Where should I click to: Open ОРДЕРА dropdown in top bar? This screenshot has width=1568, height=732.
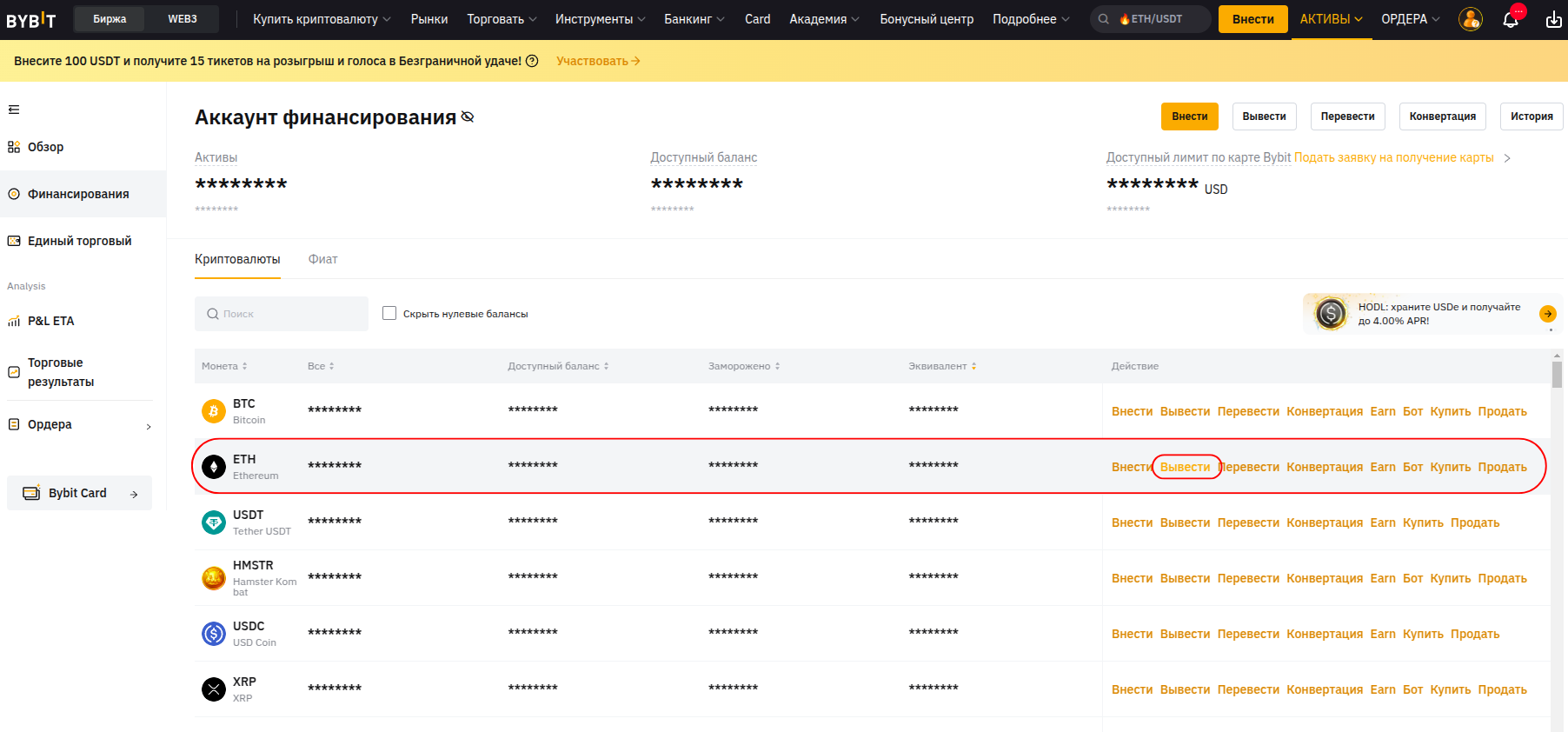pos(1410,19)
